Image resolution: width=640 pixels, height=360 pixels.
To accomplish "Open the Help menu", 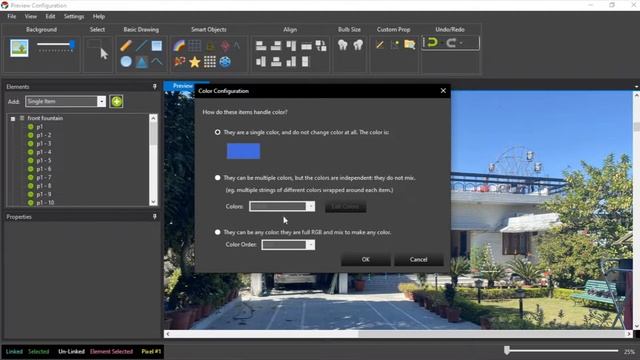I will tap(99, 16).
